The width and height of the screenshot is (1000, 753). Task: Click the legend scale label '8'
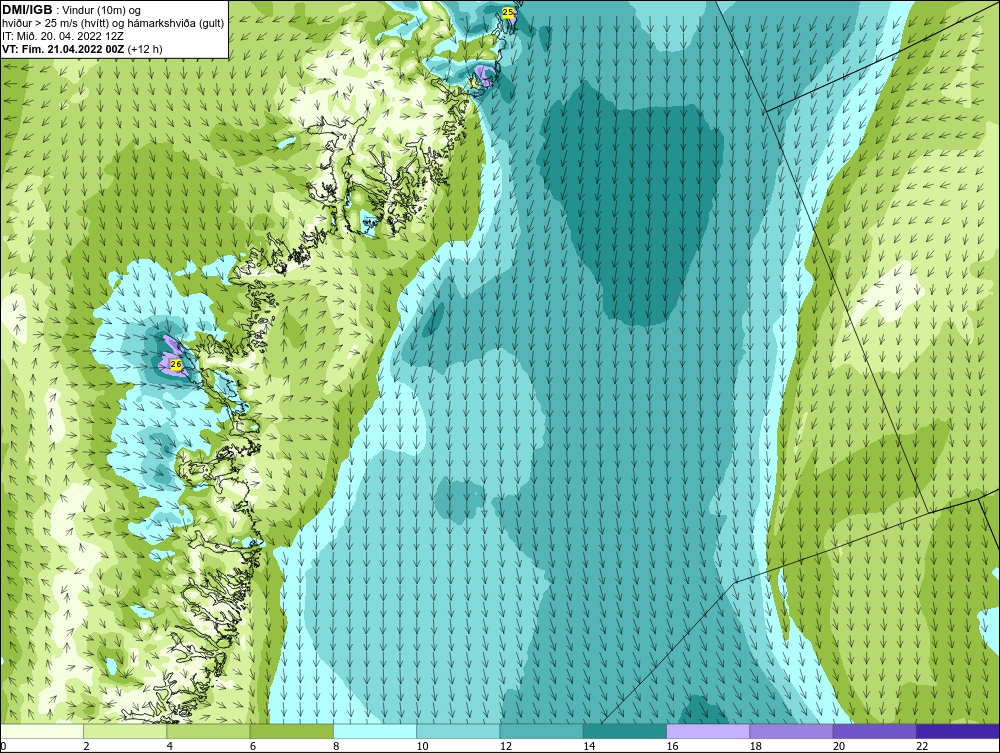point(336,747)
